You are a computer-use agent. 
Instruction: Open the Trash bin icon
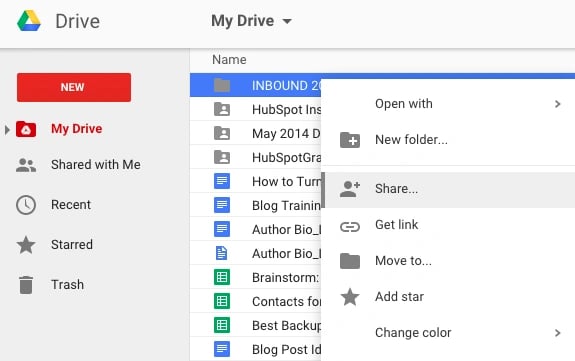[x=26, y=285]
